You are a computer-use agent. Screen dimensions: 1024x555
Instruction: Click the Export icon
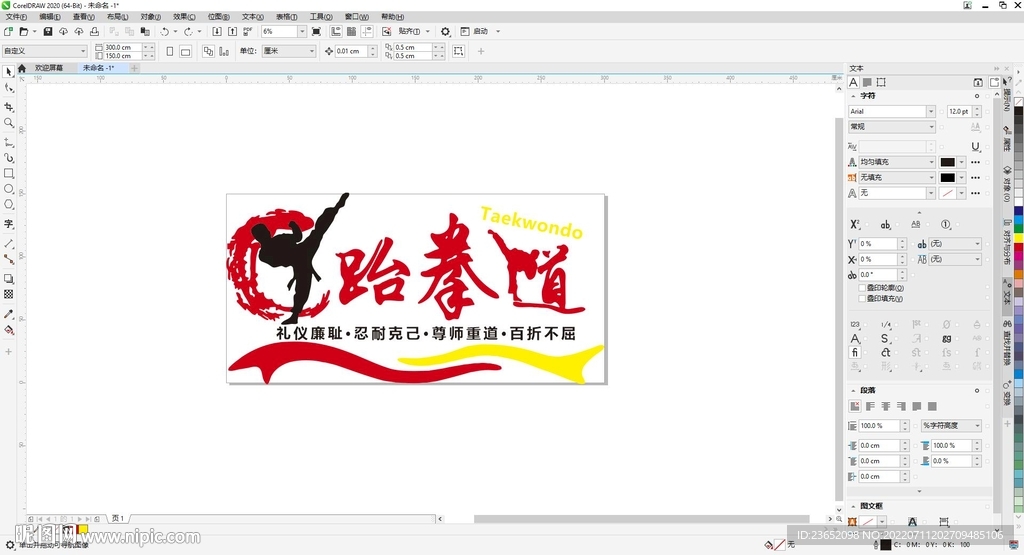[x=232, y=31]
